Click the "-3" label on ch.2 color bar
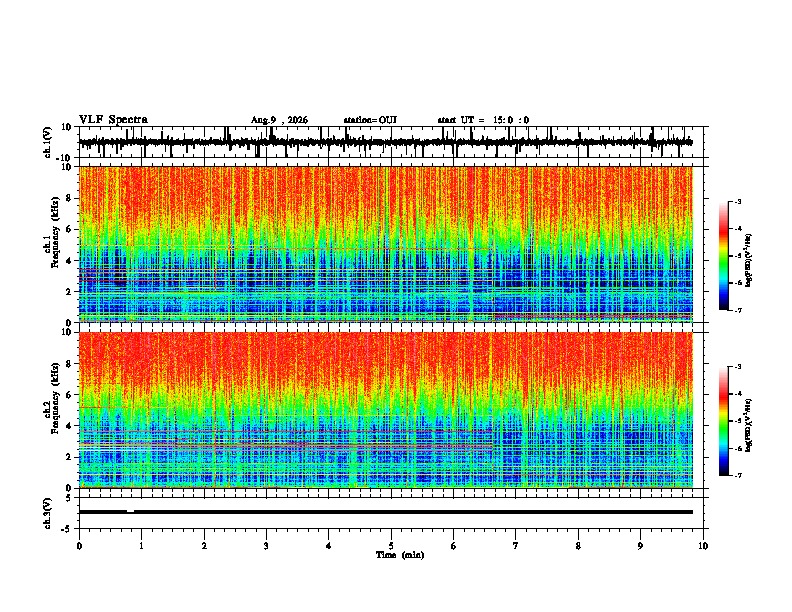The height and width of the screenshot is (612, 792). tap(737, 367)
